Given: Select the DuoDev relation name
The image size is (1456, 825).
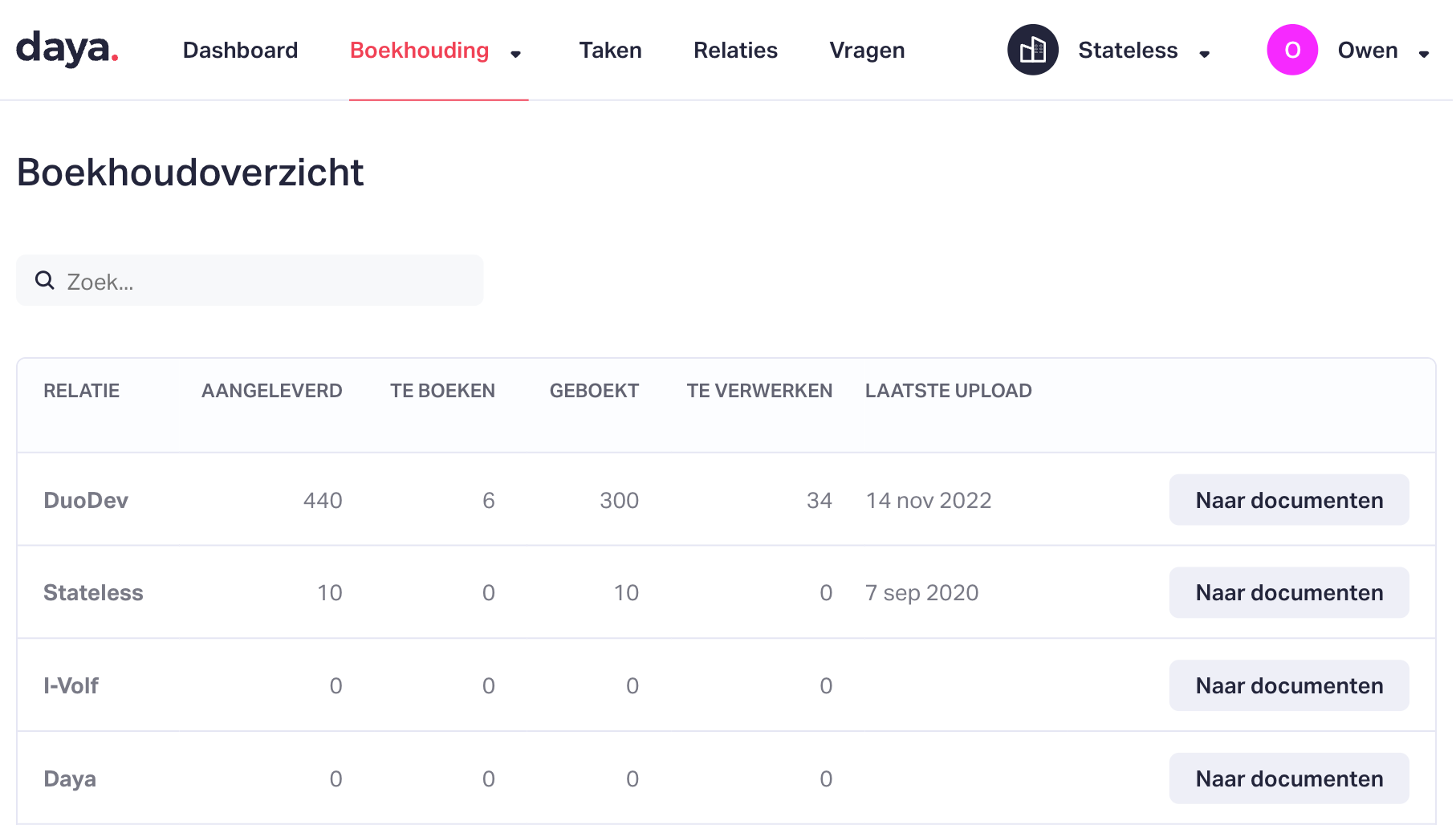Looking at the screenshot, I should 86,500.
